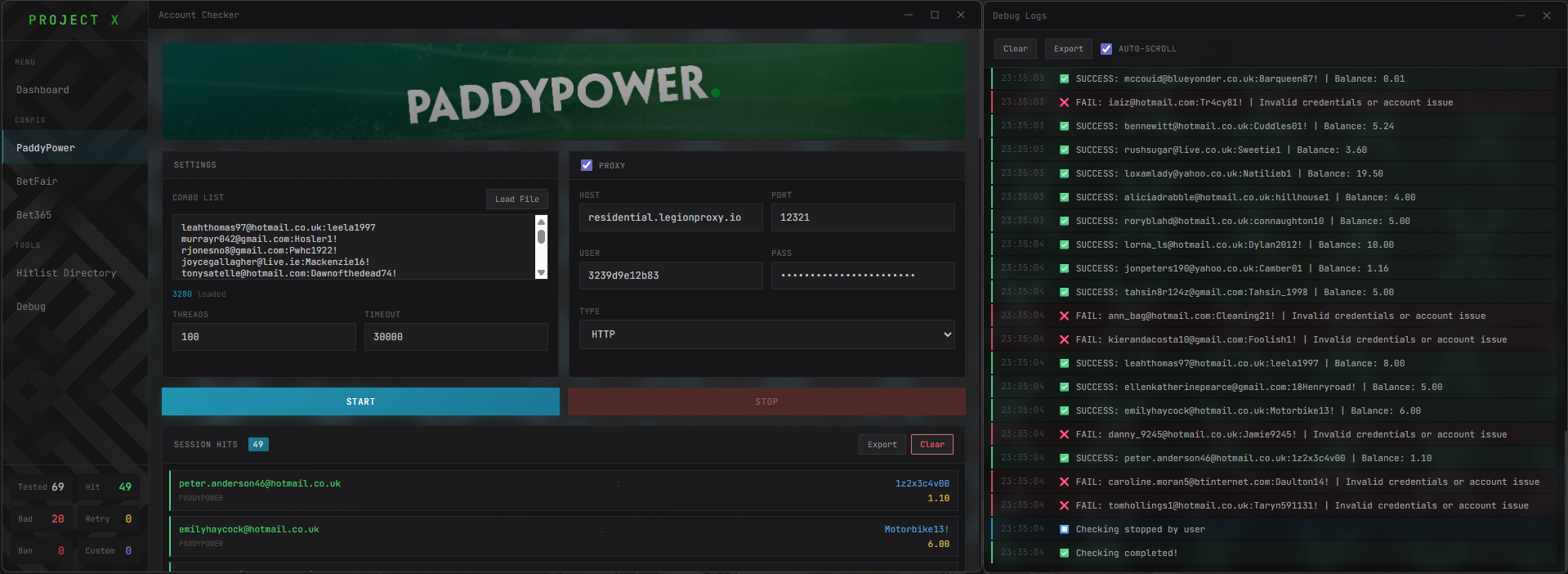The image size is (1568, 574).
Task: Clear the session hits list
Action: pyautogui.click(x=932, y=445)
